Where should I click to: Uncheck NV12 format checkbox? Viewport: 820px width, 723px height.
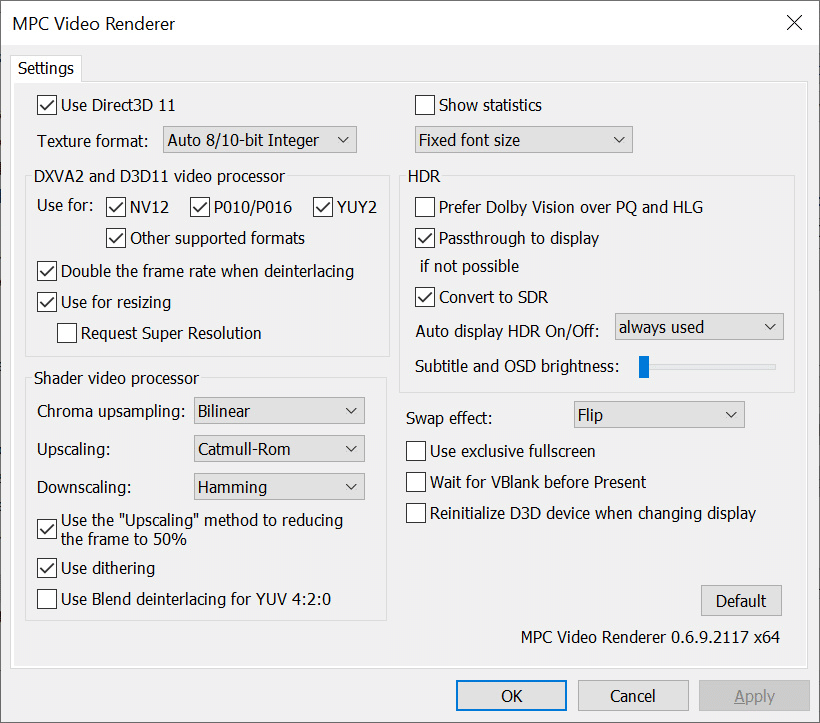click(x=116, y=207)
